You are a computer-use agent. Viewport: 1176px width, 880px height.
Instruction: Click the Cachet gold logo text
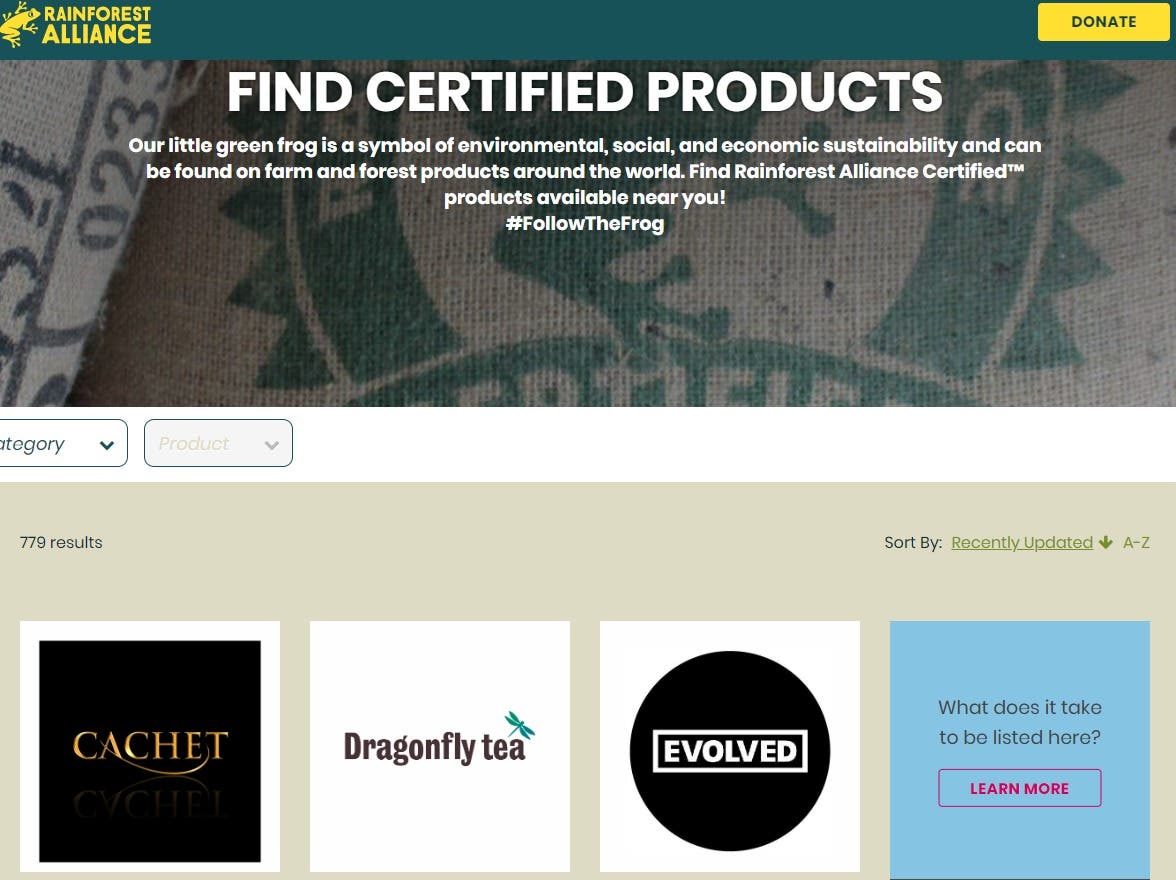tap(150, 747)
